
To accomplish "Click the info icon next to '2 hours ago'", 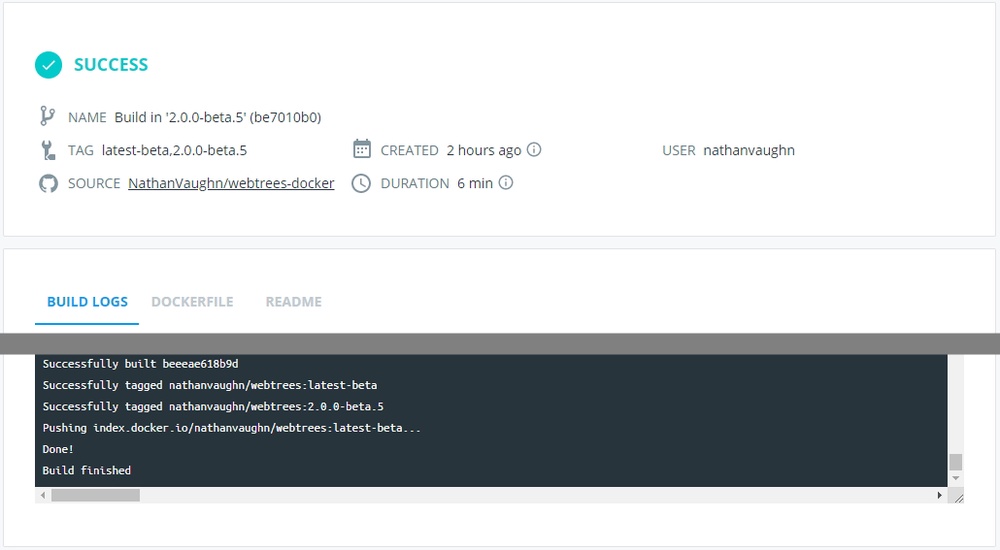I will point(534,149).
